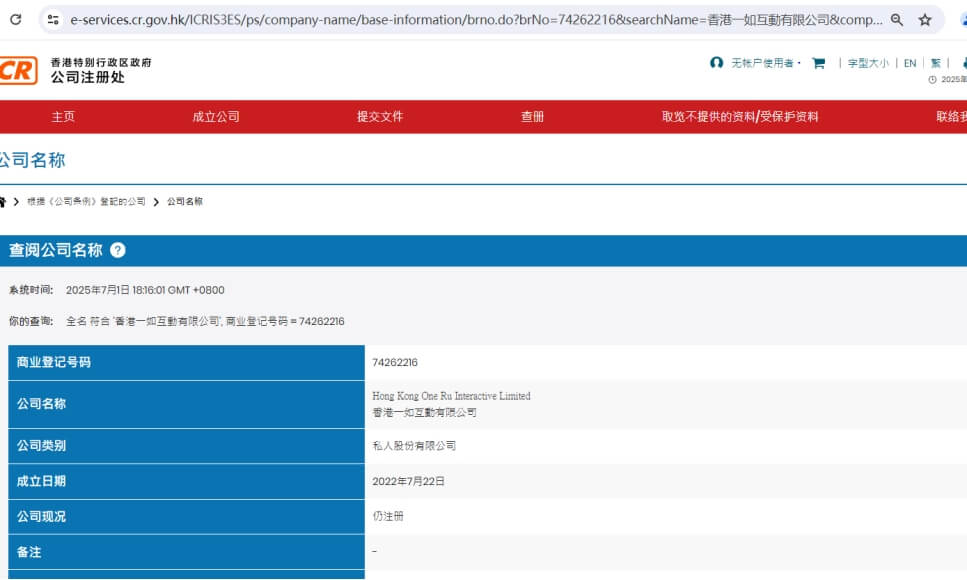Viewport: 967px width, 580px height.
Task: Click the zoom magnifier icon in address bar
Action: (x=897, y=20)
